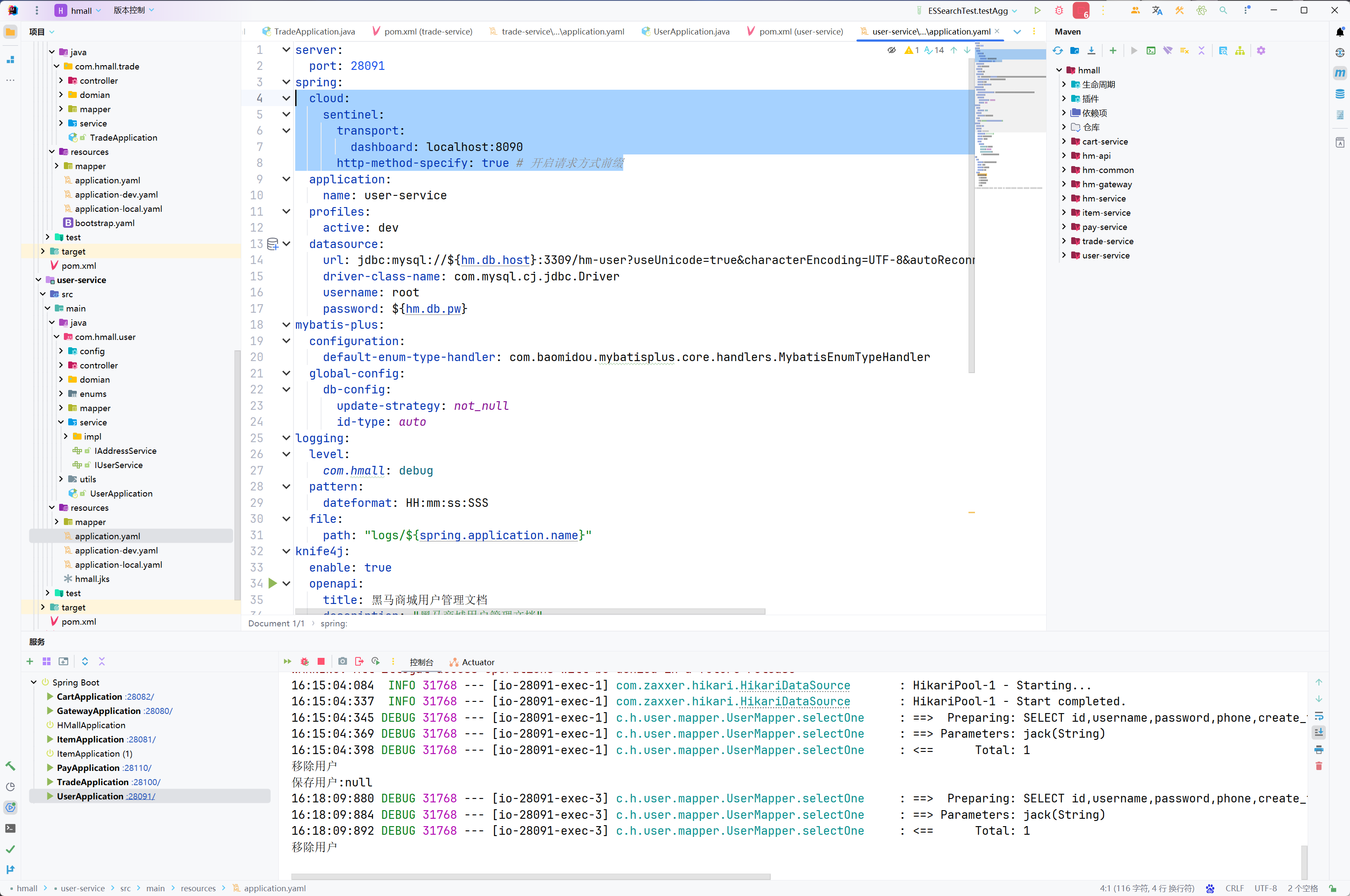
Task: Toggle inspection highlighting eye icon in editor
Action: (x=891, y=50)
